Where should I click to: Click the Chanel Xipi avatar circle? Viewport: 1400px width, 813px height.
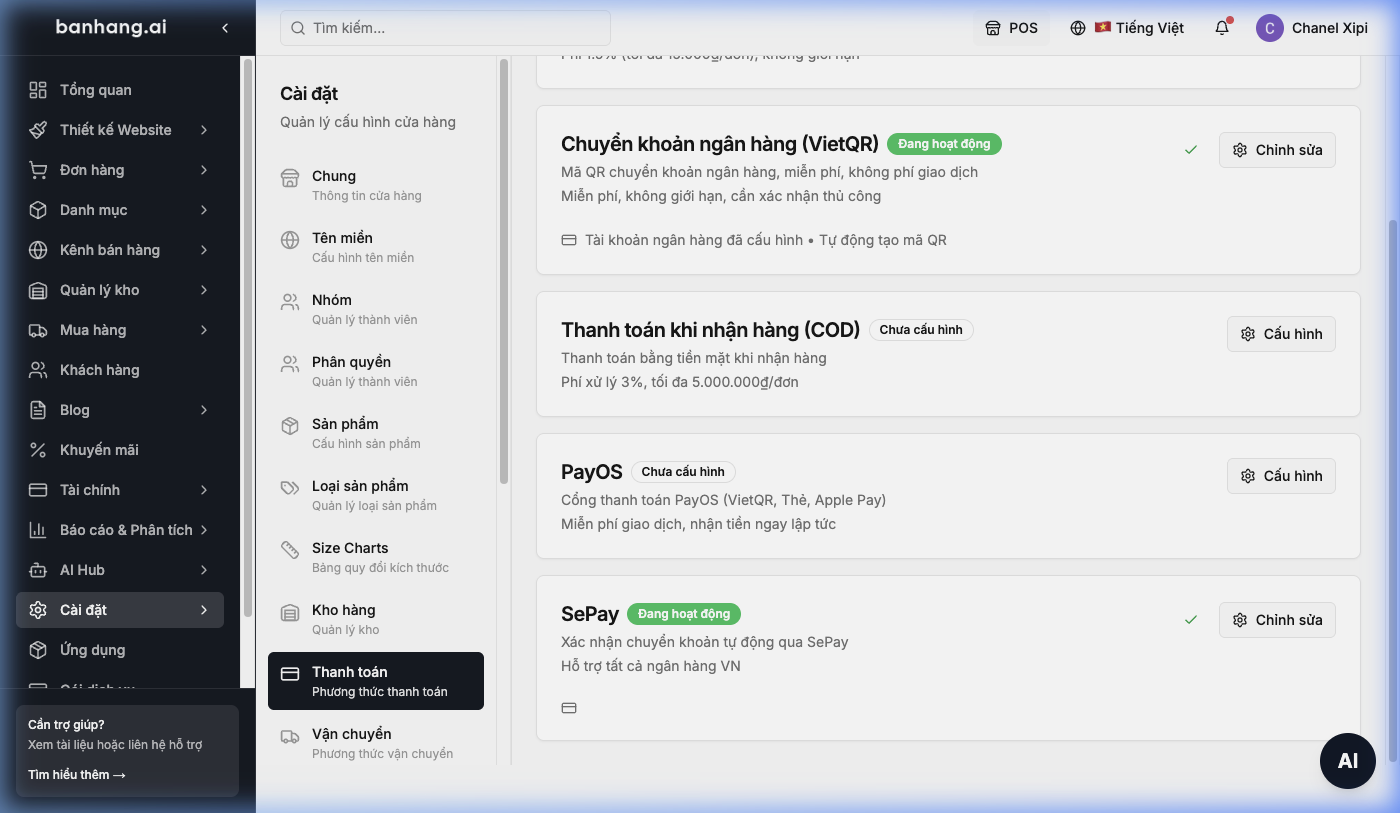1270,28
